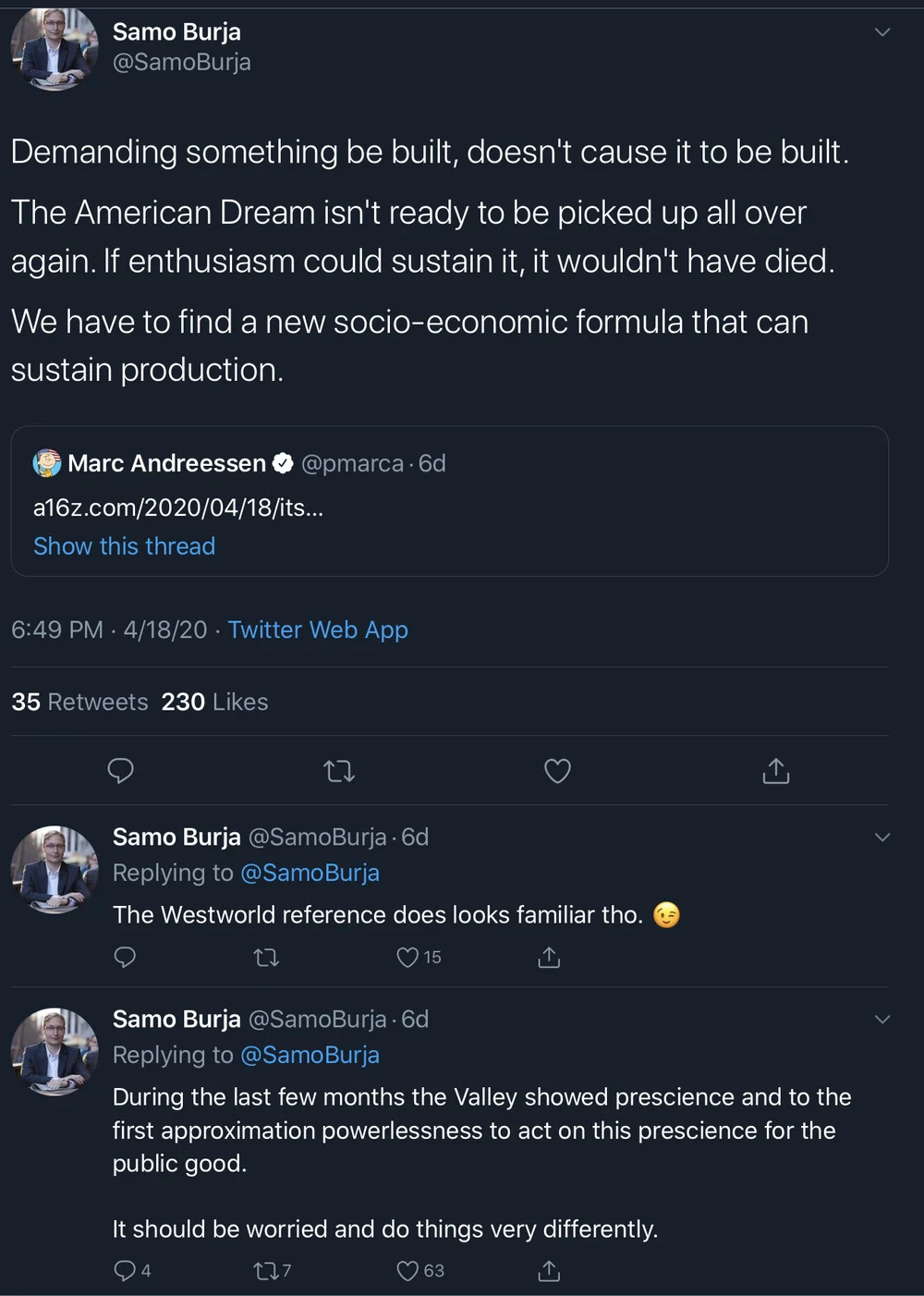Reply to the Westworld reference tweet
This screenshot has width=924, height=1296.
[x=125, y=957]
